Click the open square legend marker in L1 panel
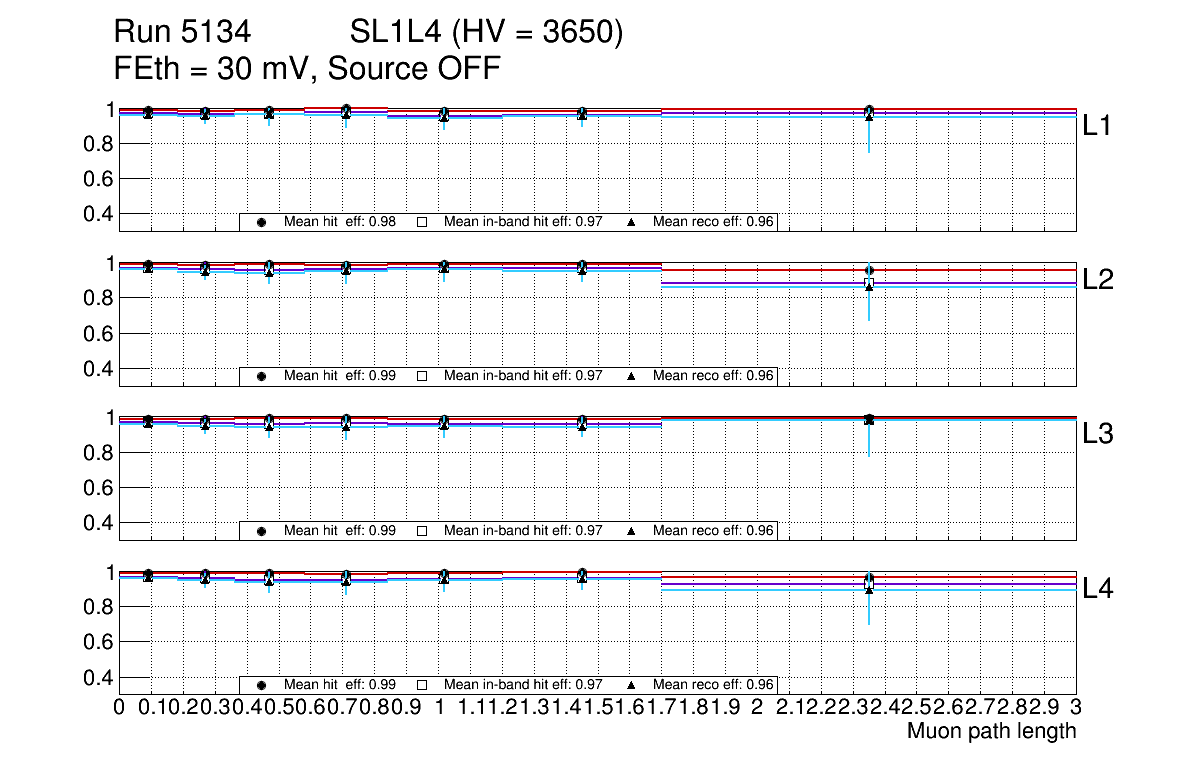This screenshot has width=1196, height=772. [x=422, y=222]
